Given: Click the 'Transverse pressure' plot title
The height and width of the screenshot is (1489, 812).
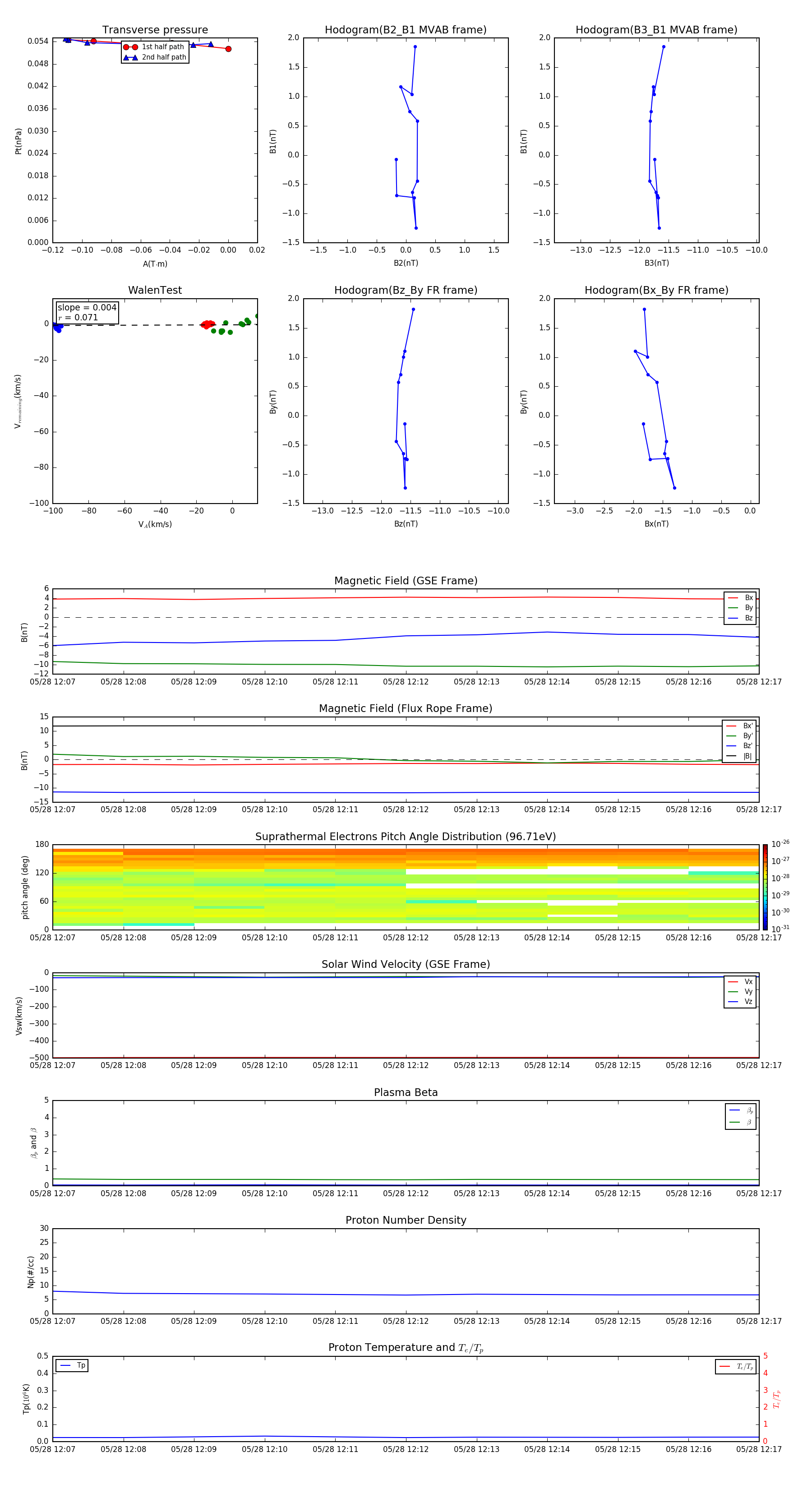Looking at the screenshot, I should point(155,30).
